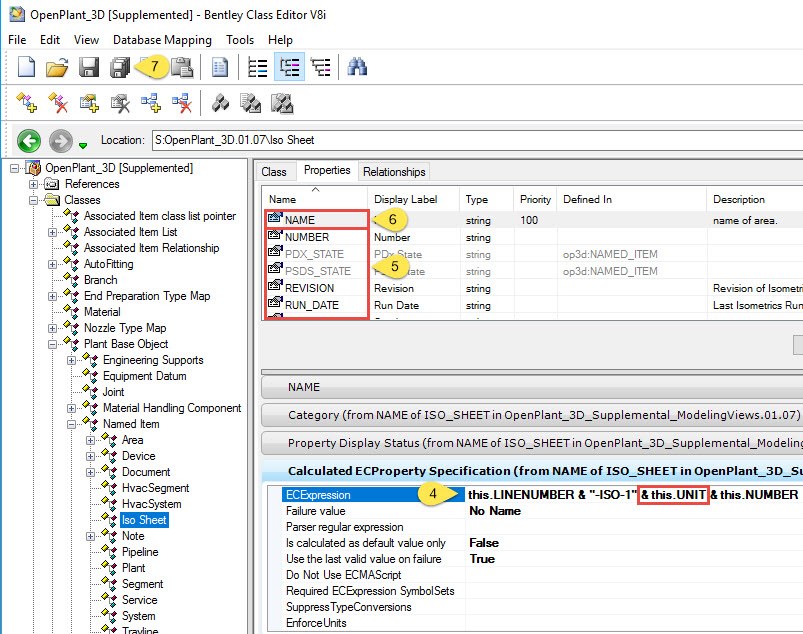803x634 pixels.
Task: Expand the Area node
Action: pyautogui.click(x=90, y=440)
